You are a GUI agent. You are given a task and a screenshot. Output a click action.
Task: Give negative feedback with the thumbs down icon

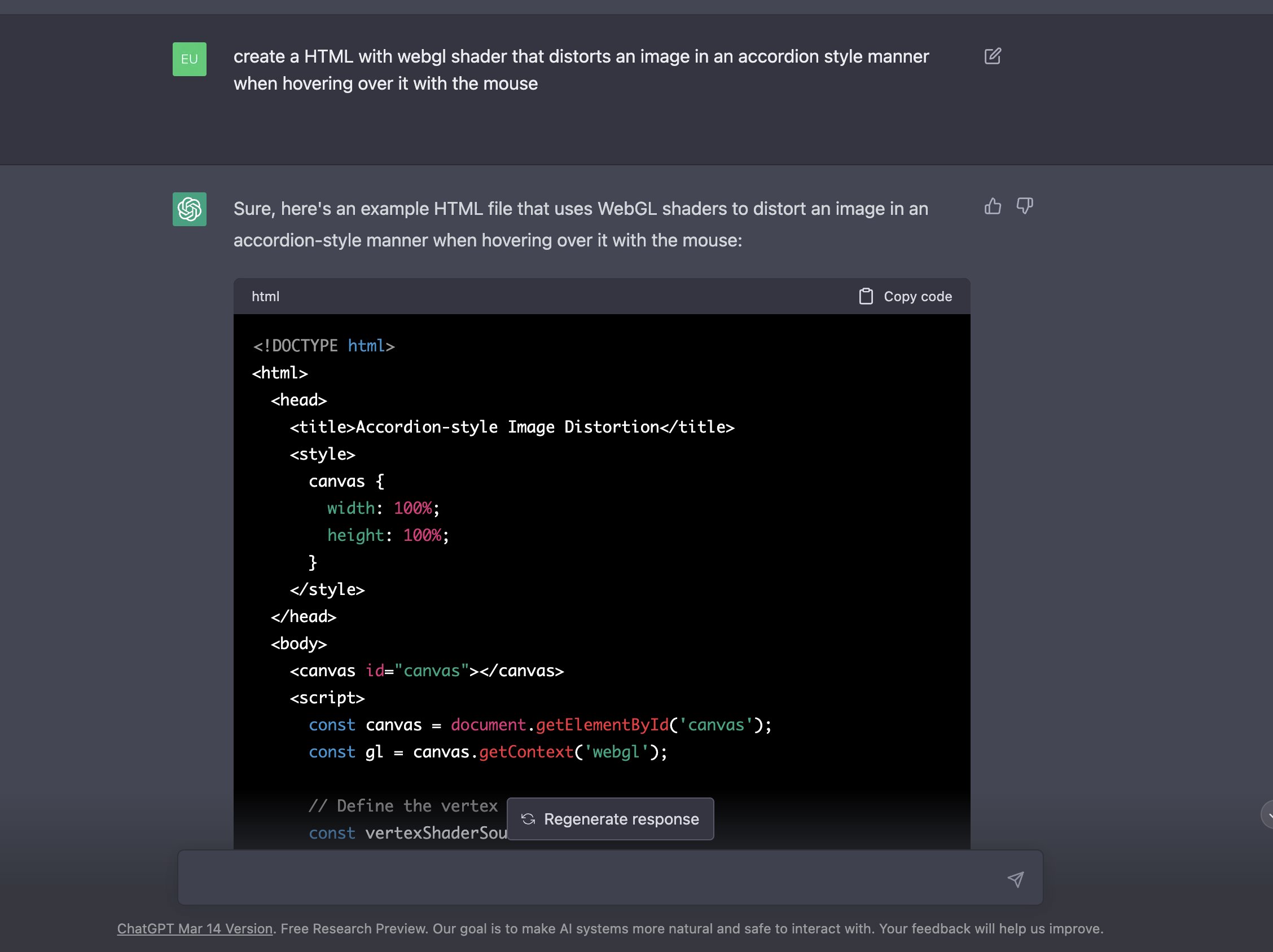1025,206
